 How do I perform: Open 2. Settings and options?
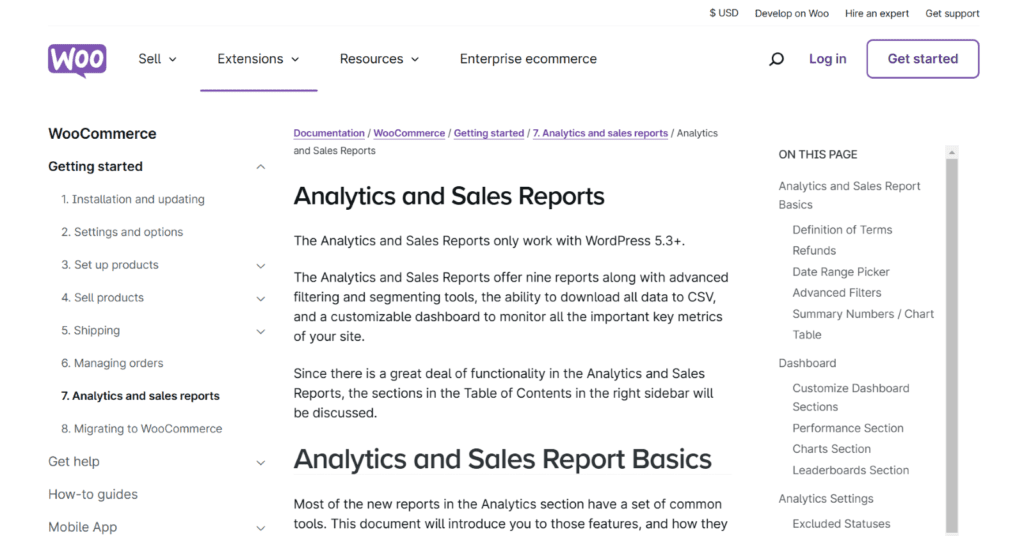122,232
